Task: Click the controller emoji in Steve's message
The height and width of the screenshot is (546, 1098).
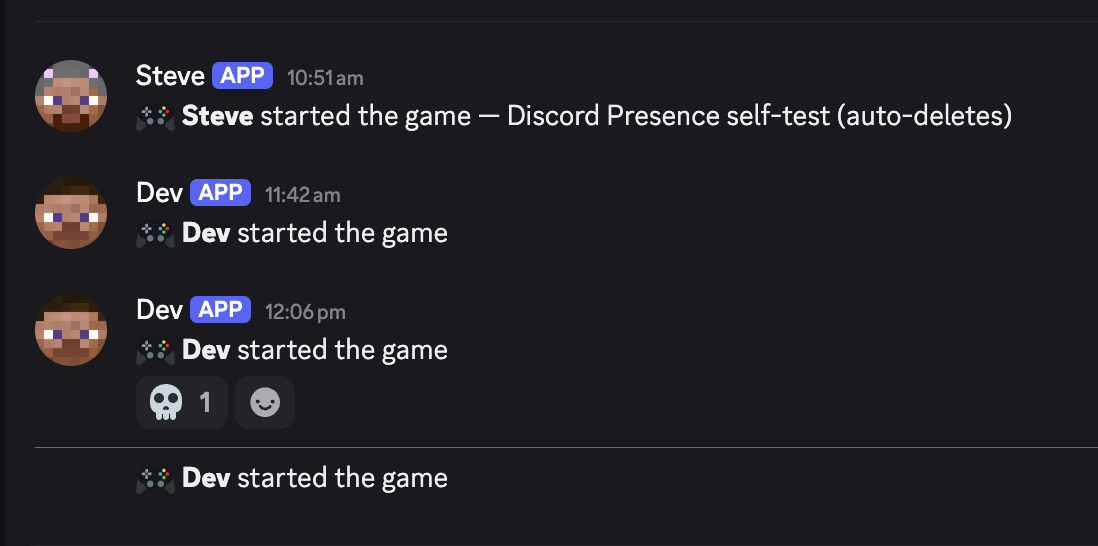Action: pos(155,117)
